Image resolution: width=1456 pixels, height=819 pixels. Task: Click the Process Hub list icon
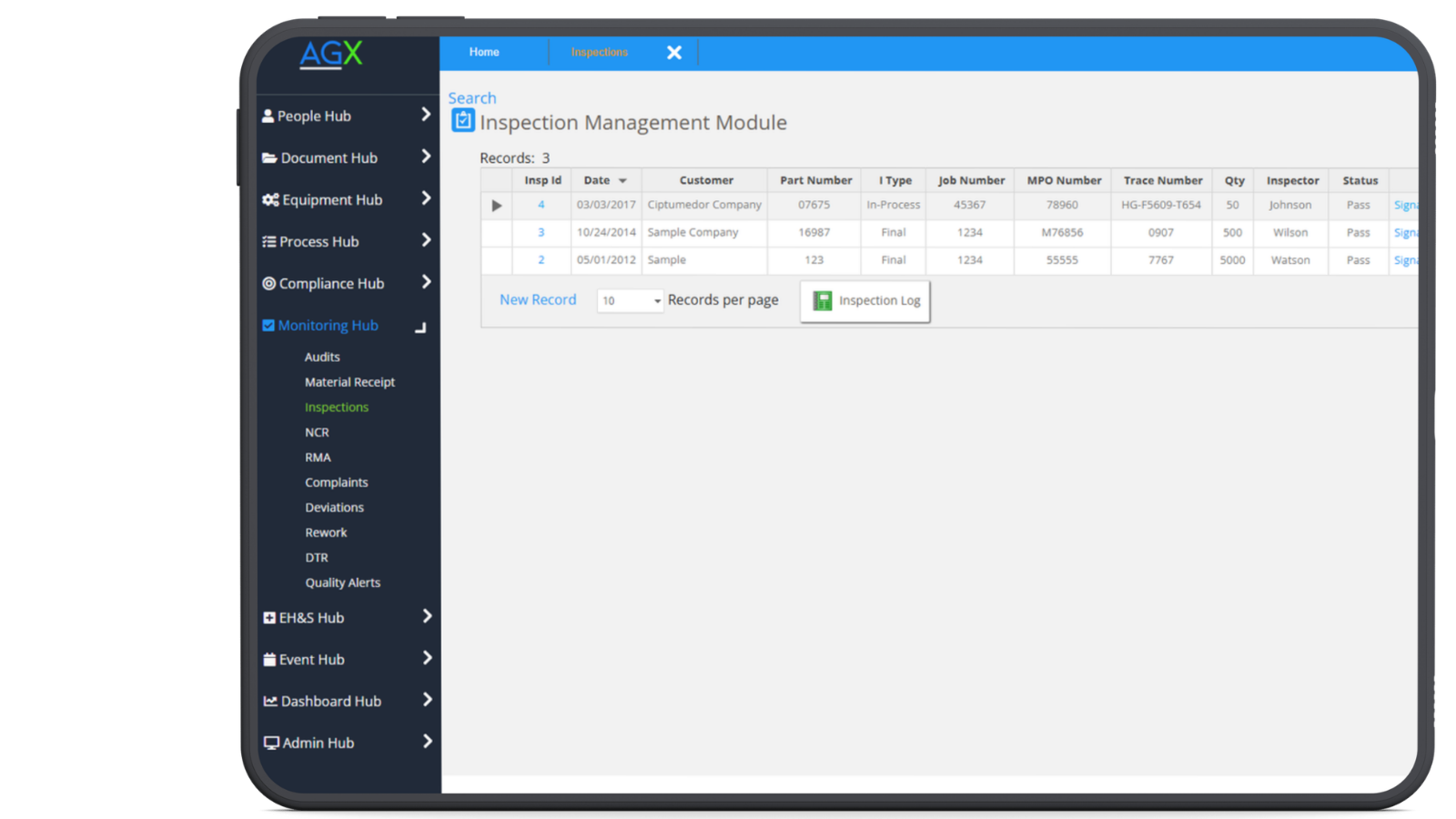pyautogui.click(x=269, y=241)
